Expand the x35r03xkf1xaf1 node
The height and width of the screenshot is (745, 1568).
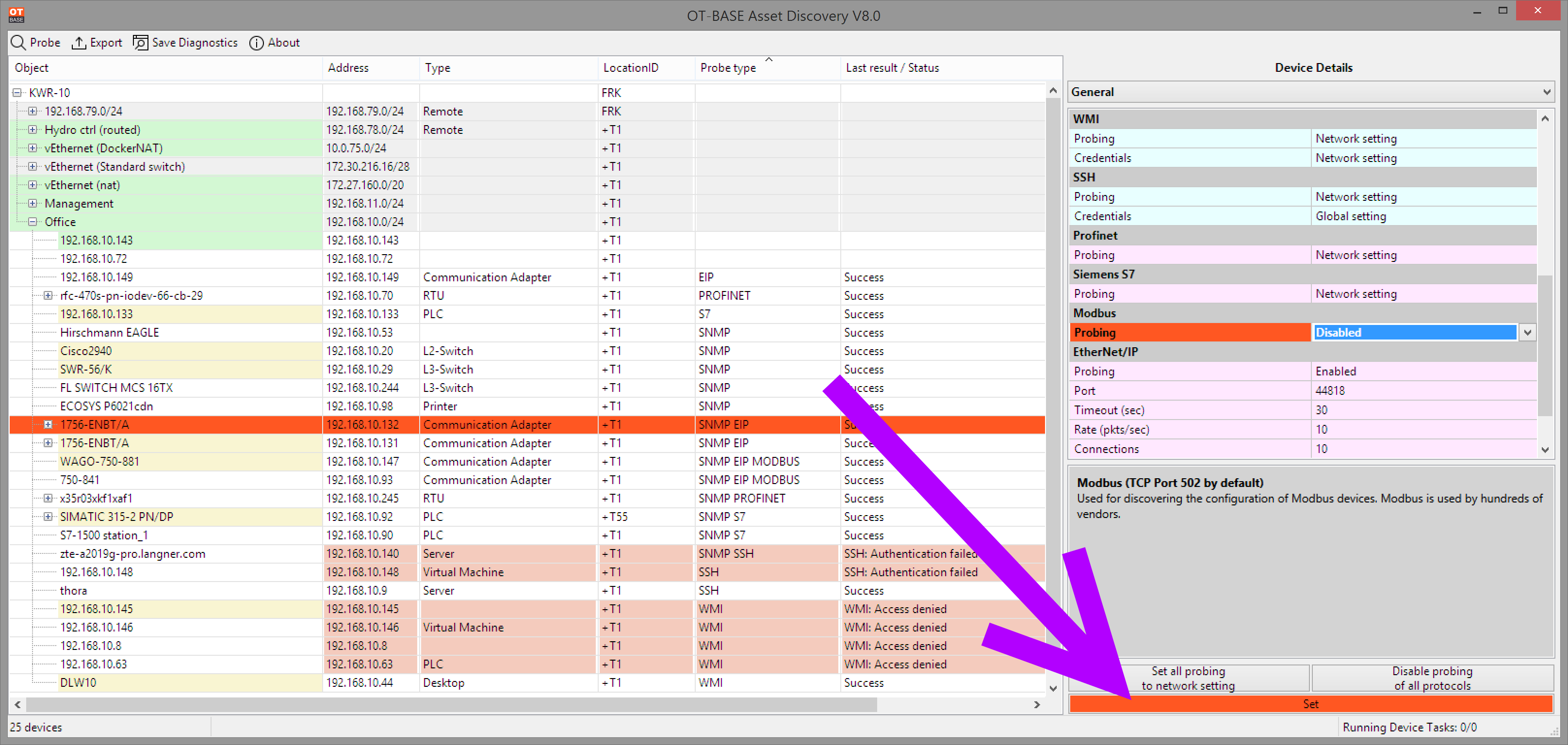click(48, 498)
